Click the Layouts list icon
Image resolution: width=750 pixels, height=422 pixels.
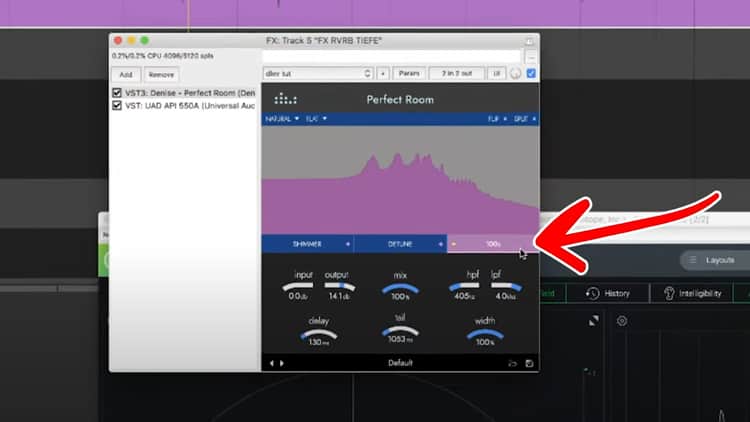[x=693, y=260]
